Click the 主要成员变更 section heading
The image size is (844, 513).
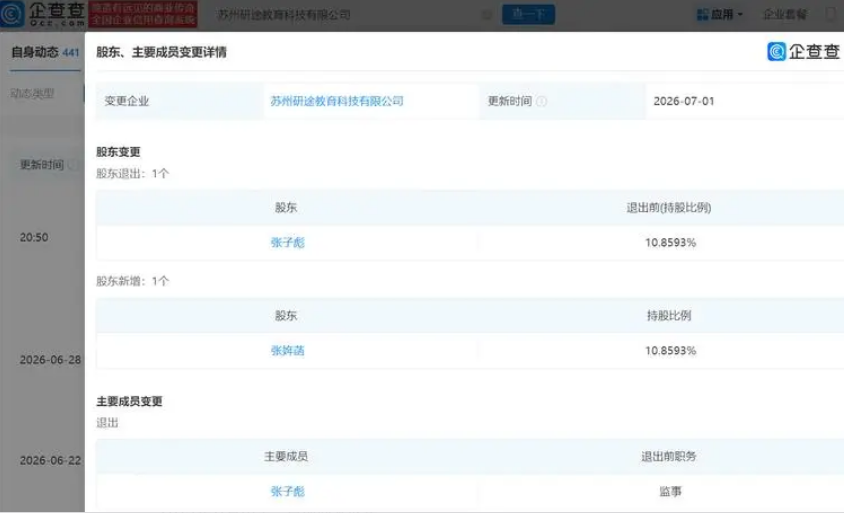[x=129, y=401]
